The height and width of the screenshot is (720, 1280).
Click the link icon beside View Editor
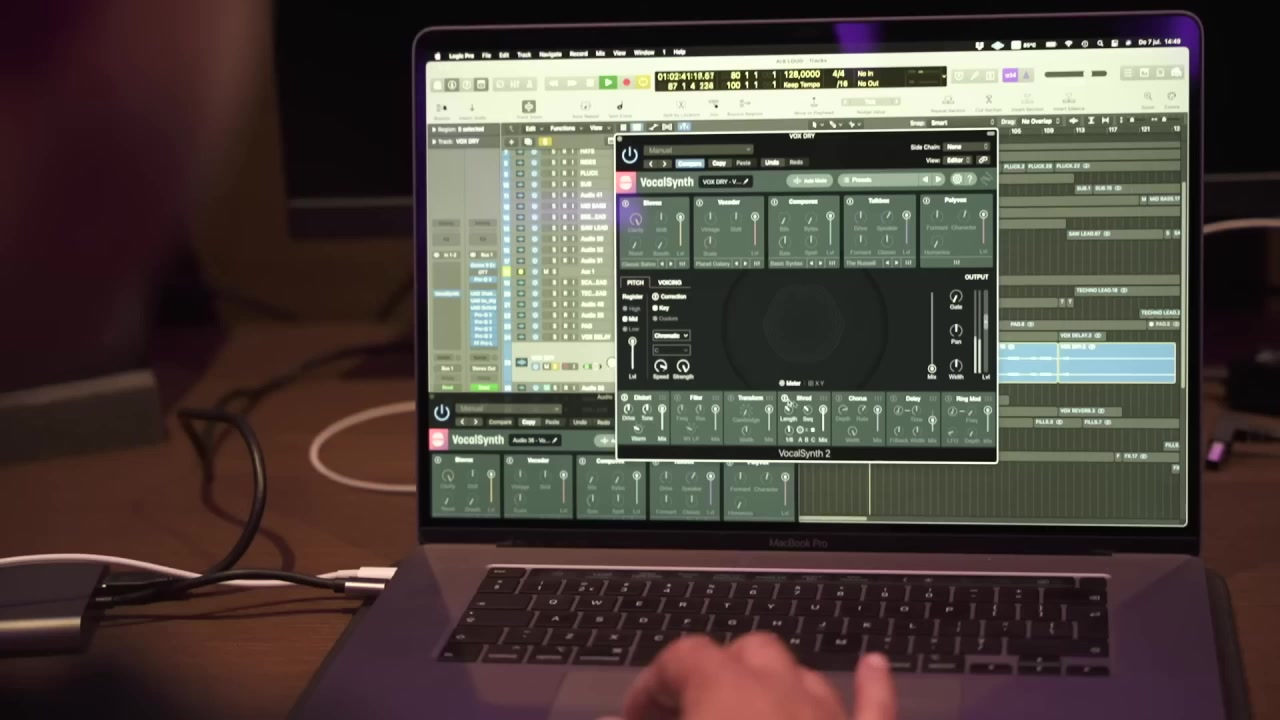[983, 160]
